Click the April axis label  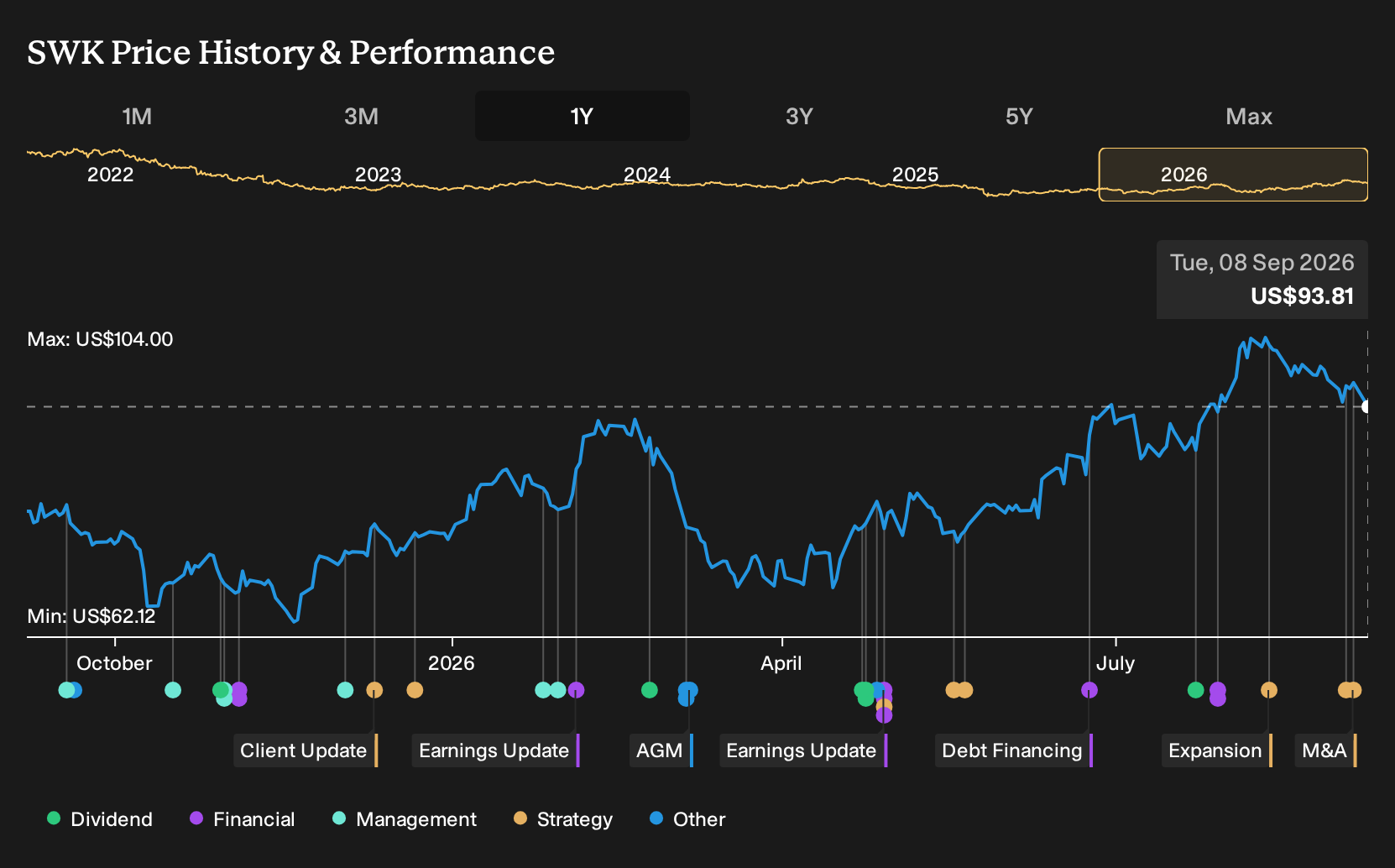coord(781,663)
